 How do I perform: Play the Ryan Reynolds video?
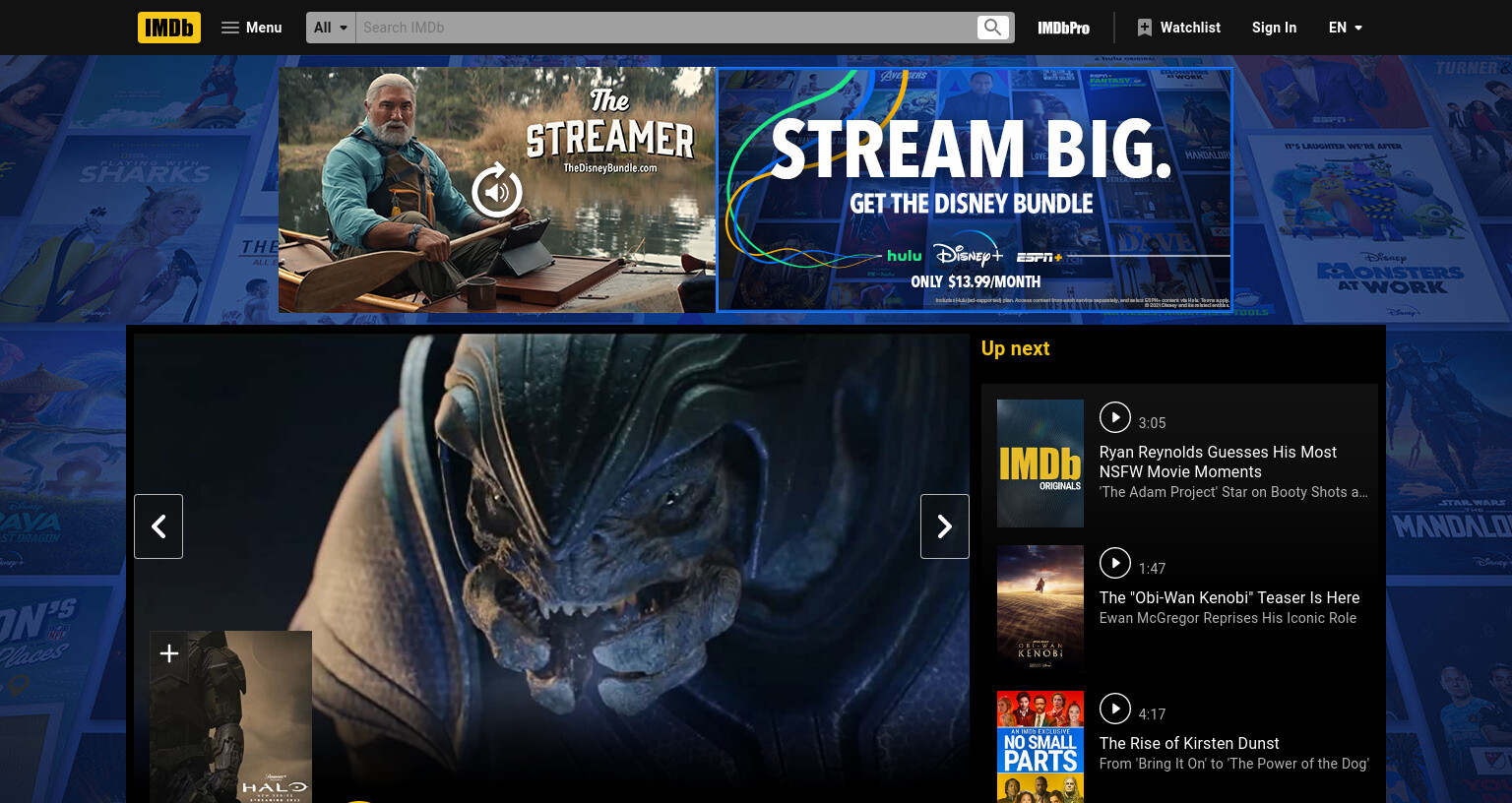[1115, 417]
